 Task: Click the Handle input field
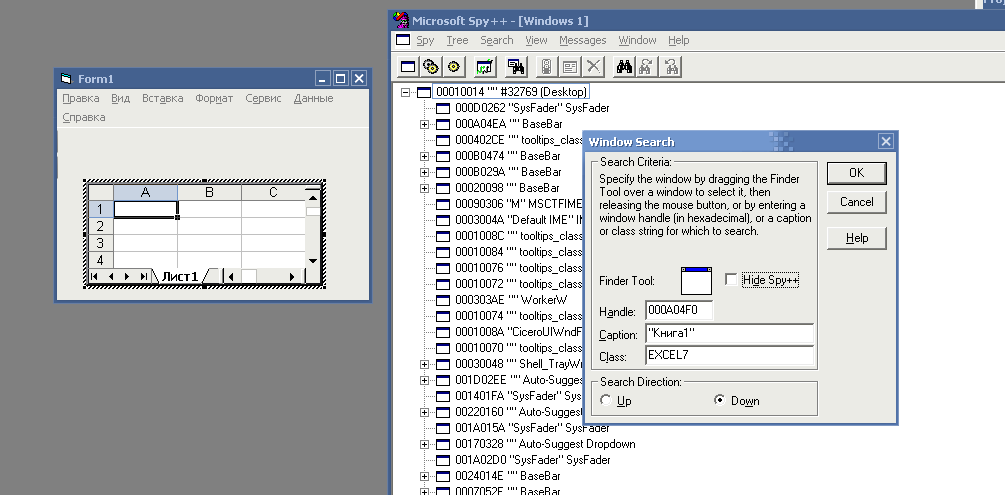pos(679,311)
